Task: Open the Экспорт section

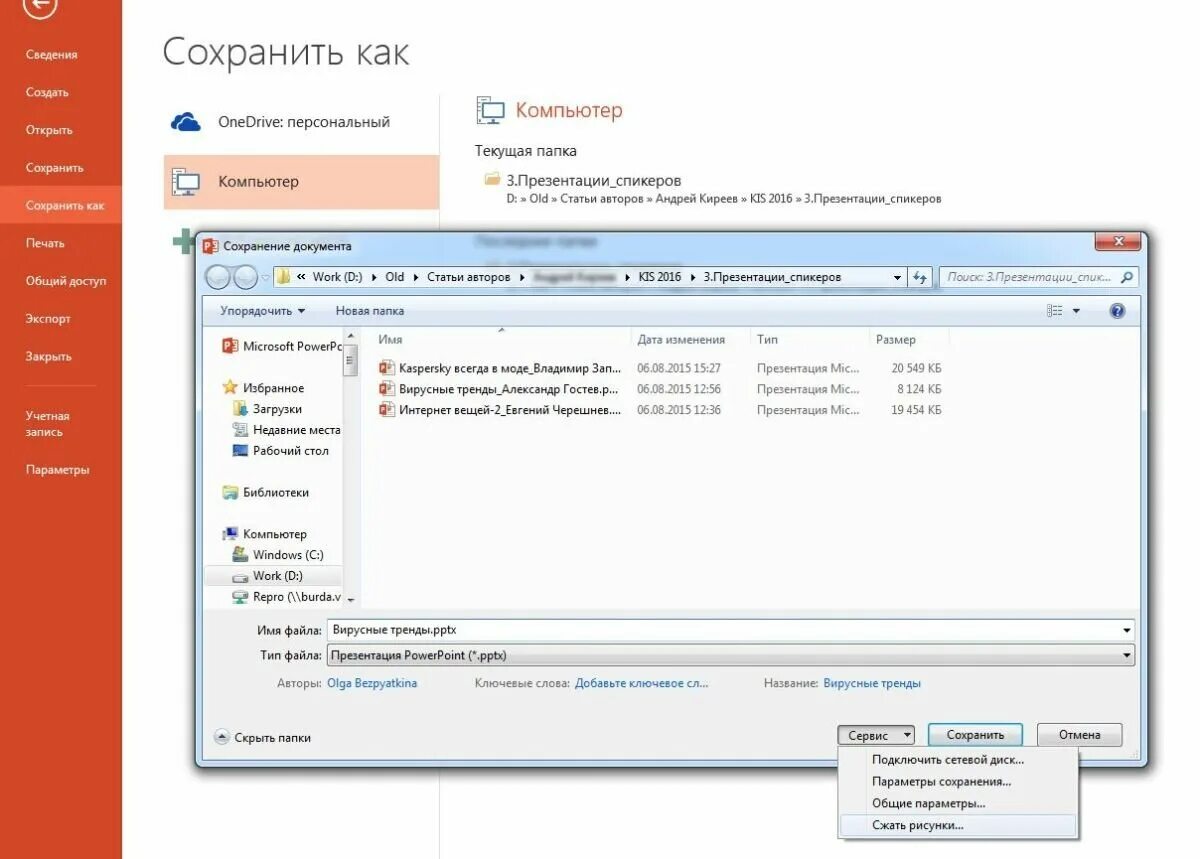Action: pyautogui.click(x=48, y=319)
